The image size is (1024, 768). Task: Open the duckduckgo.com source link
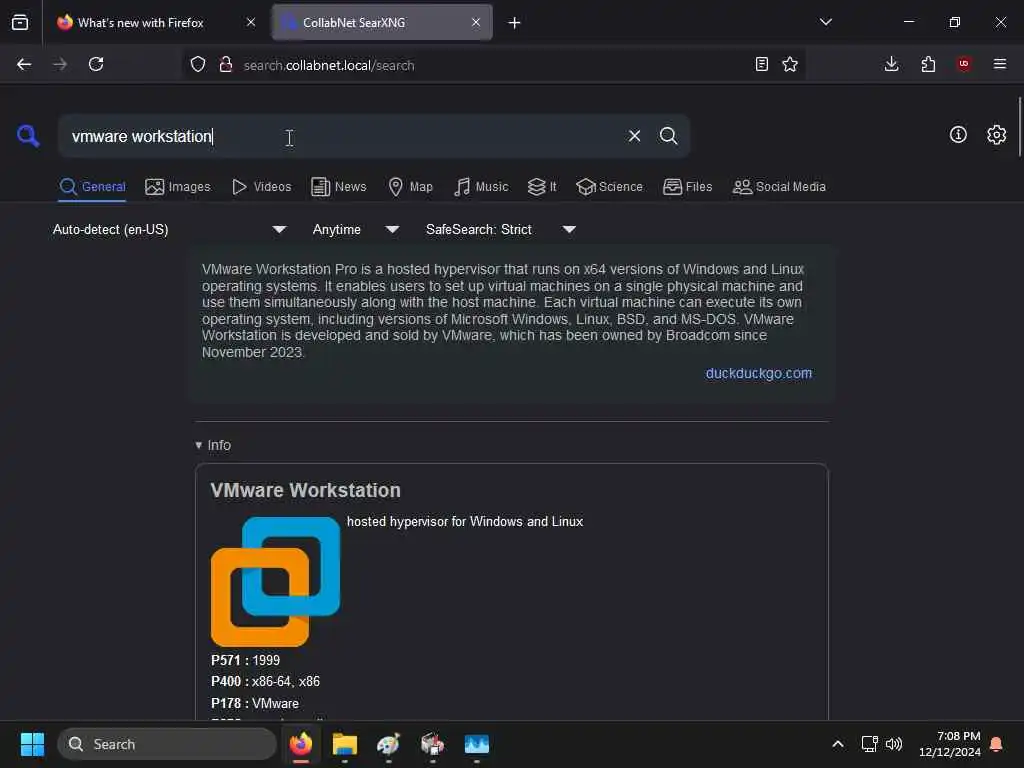coord(758,373)
